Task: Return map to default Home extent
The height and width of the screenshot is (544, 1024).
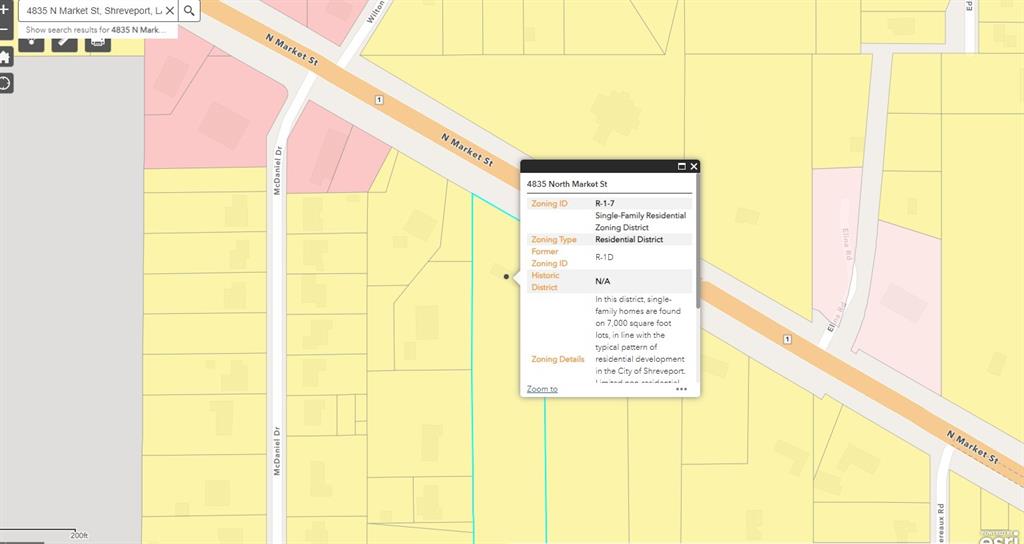Action: coord(5,57)
